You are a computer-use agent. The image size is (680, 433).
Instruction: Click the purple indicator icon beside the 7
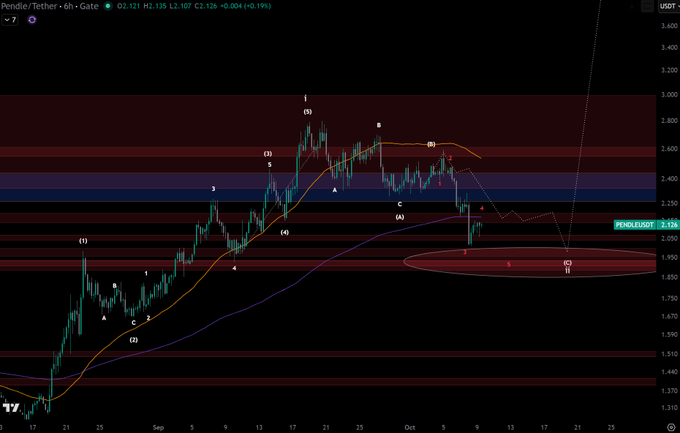click(32, 20)
